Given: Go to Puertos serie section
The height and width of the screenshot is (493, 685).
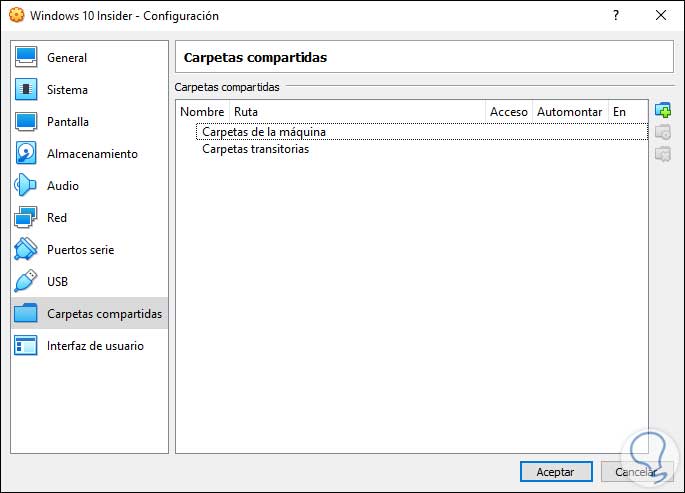Looking at the screenshot, I should 80,250.
